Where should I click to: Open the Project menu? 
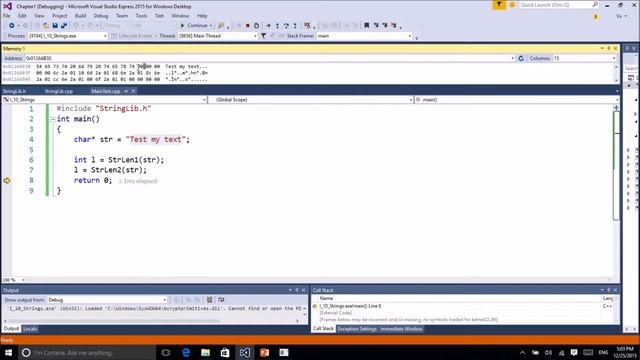(x=60, y=16)
